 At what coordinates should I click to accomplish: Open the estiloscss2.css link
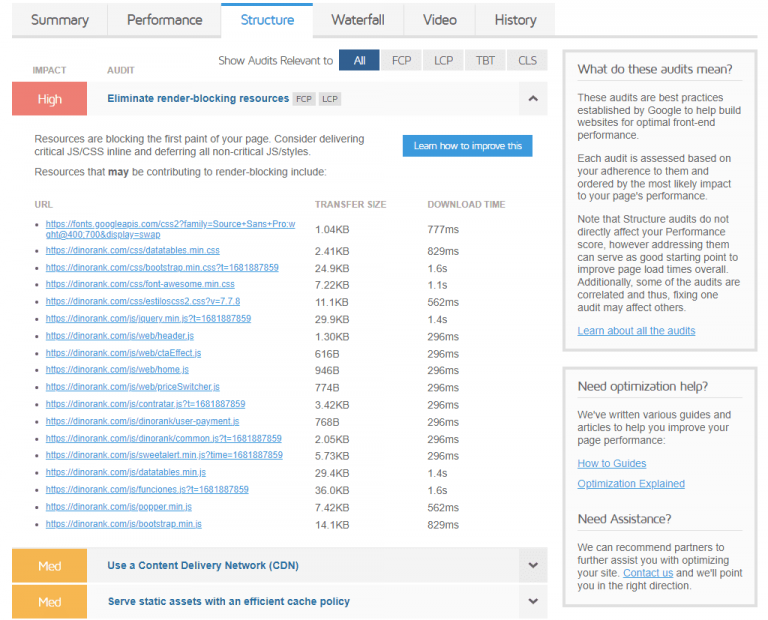(143, 301)
